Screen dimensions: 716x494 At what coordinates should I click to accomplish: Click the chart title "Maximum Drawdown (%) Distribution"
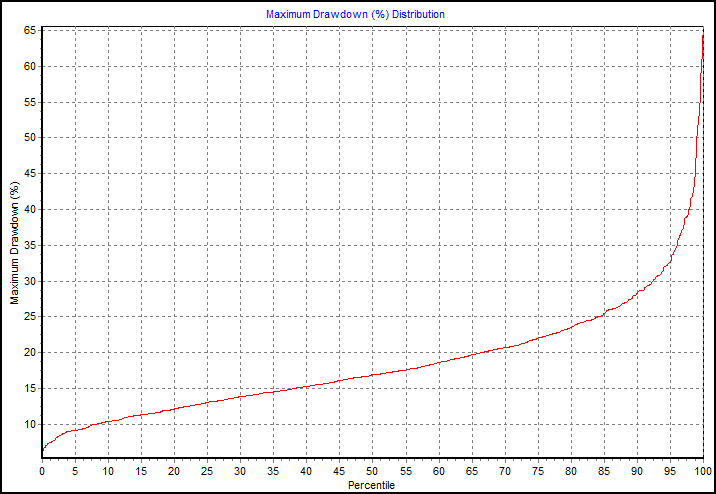coord(355,14)
